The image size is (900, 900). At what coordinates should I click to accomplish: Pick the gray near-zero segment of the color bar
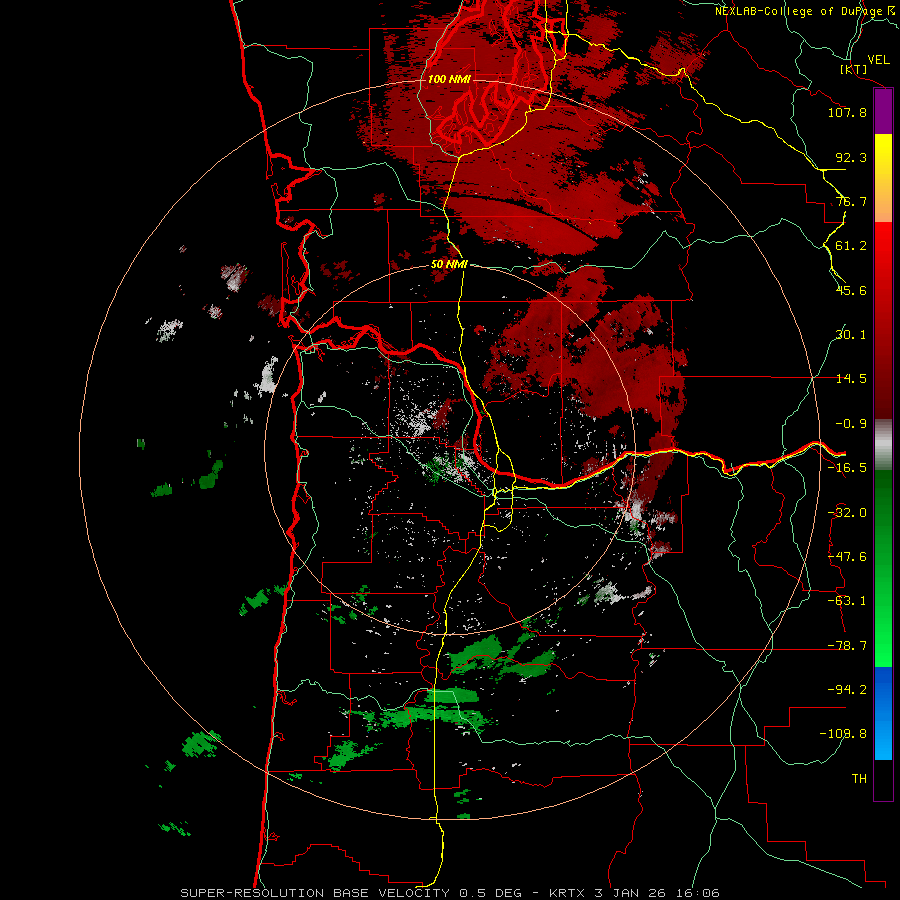(883, 445)
